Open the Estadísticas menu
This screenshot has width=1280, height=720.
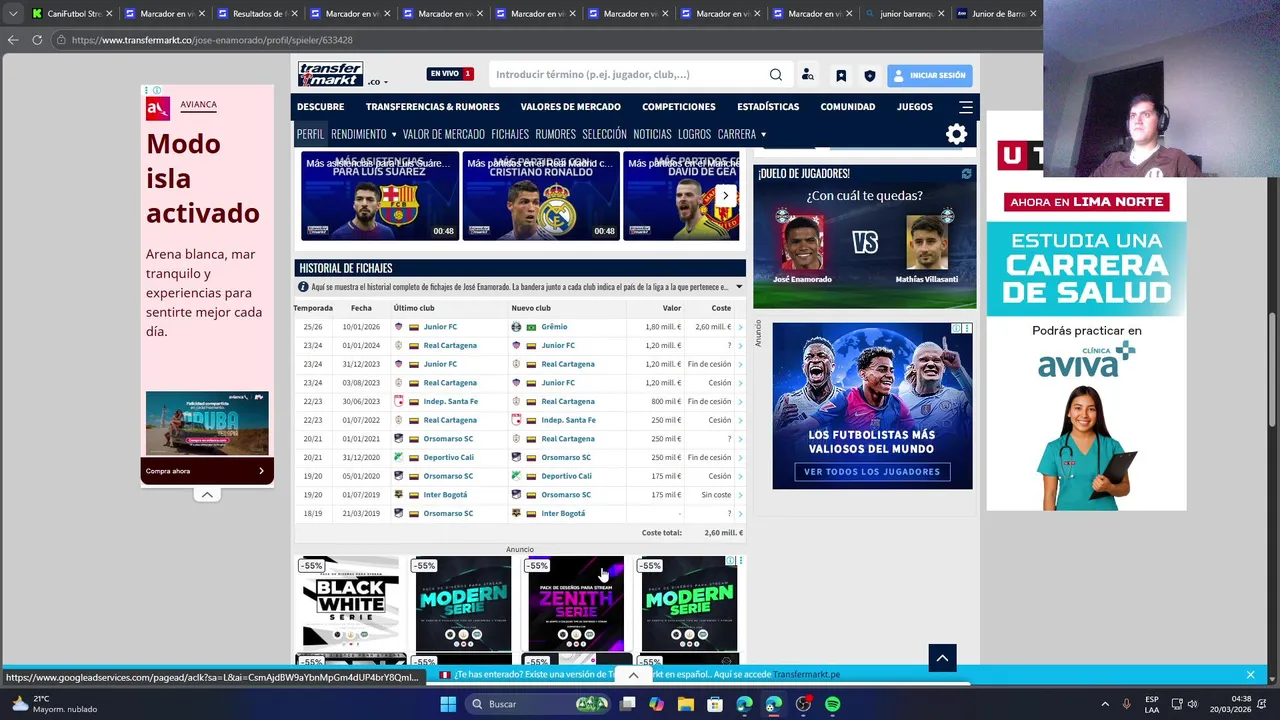coord(768,107)
